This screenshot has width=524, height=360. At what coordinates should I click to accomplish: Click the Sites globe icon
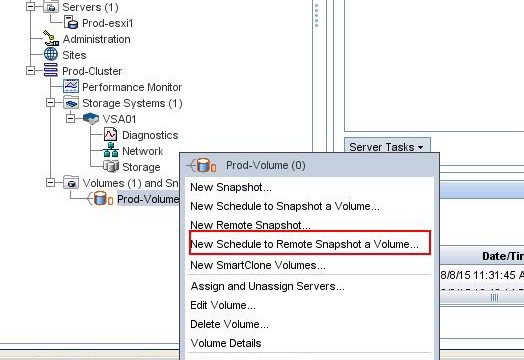51,54
